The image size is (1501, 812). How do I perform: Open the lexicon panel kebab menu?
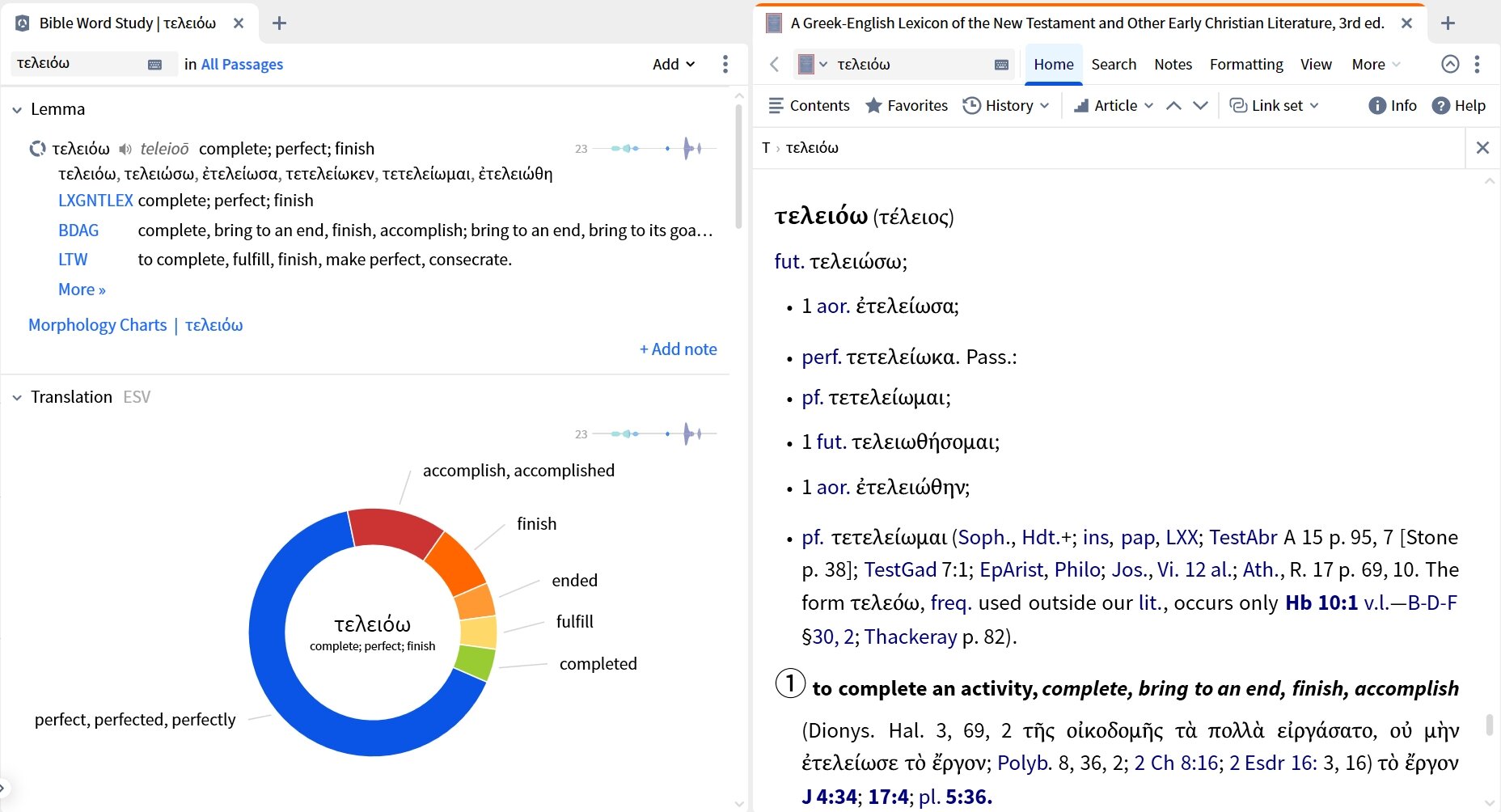coord(1477,64)
